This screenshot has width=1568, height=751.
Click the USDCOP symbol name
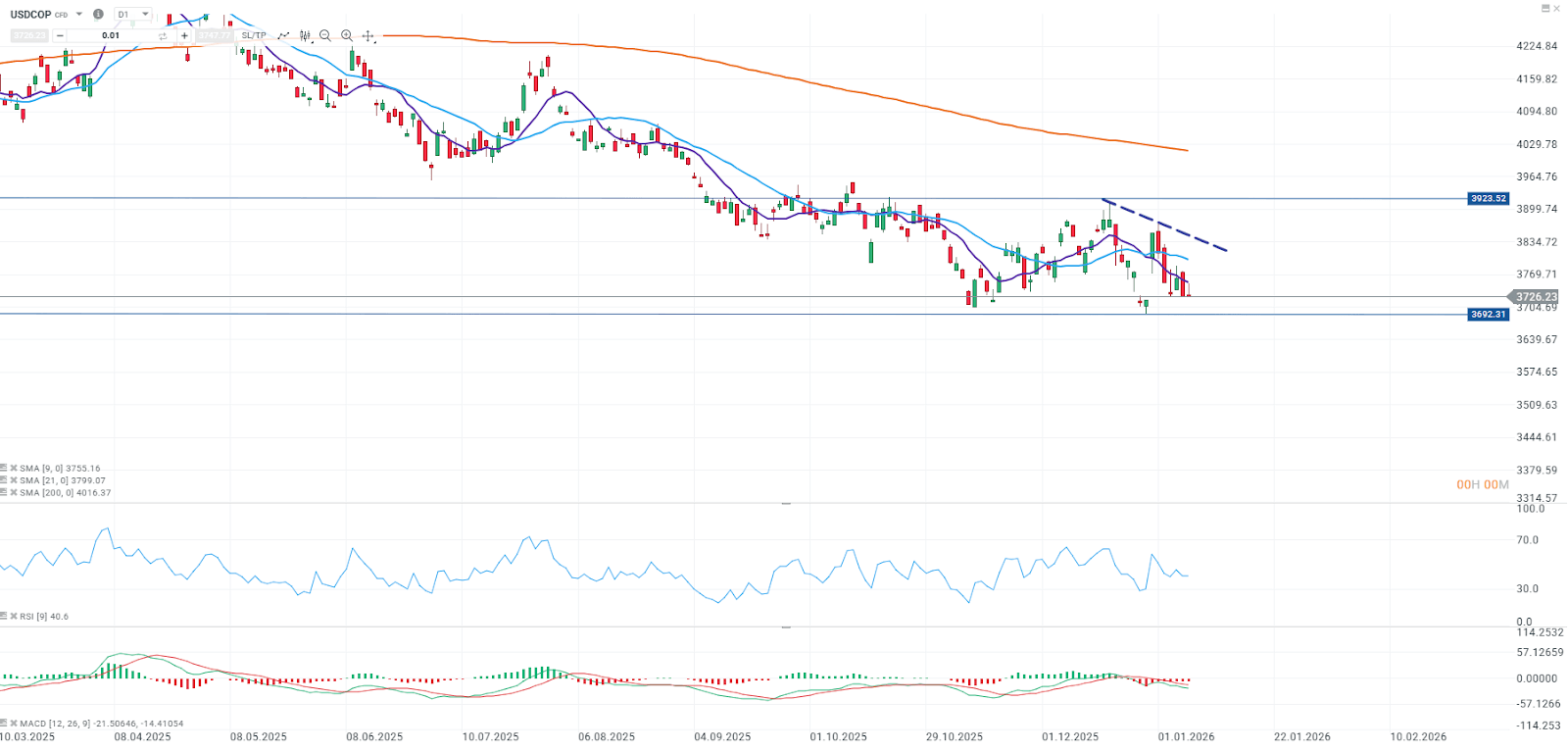point(30,15)
